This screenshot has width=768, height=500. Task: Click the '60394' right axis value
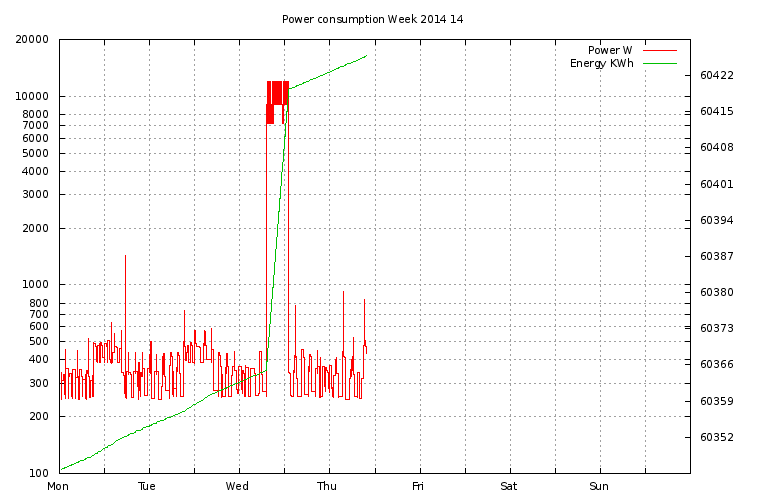tap(717, 220)
